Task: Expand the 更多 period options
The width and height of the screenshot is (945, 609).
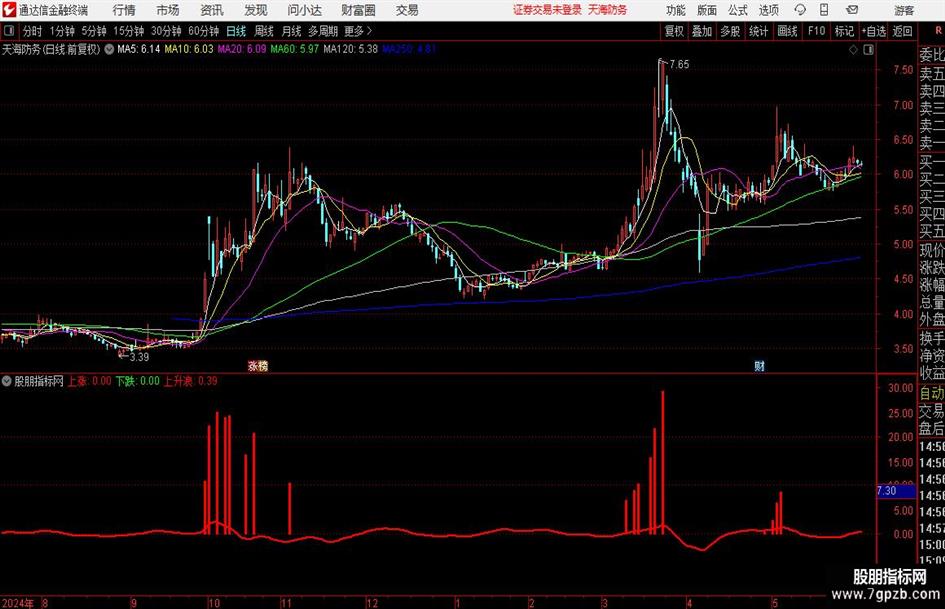Action: (358, 31)
